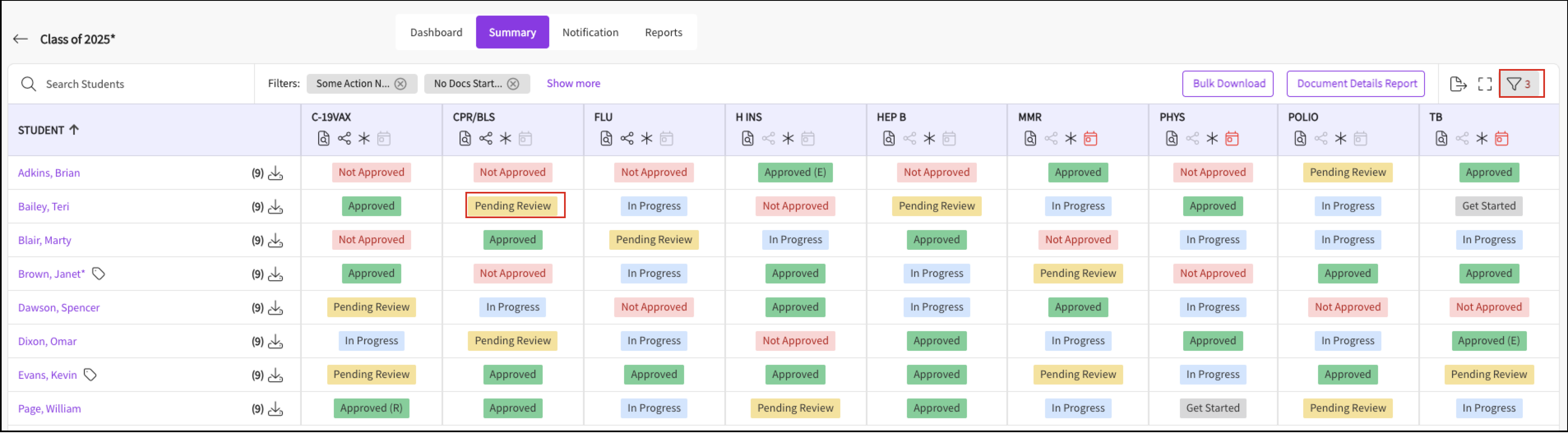Click Bailey, Teri's Pending Review CPR/BLS status
Screen dimensions: 1568x433
tap(513, 206)
